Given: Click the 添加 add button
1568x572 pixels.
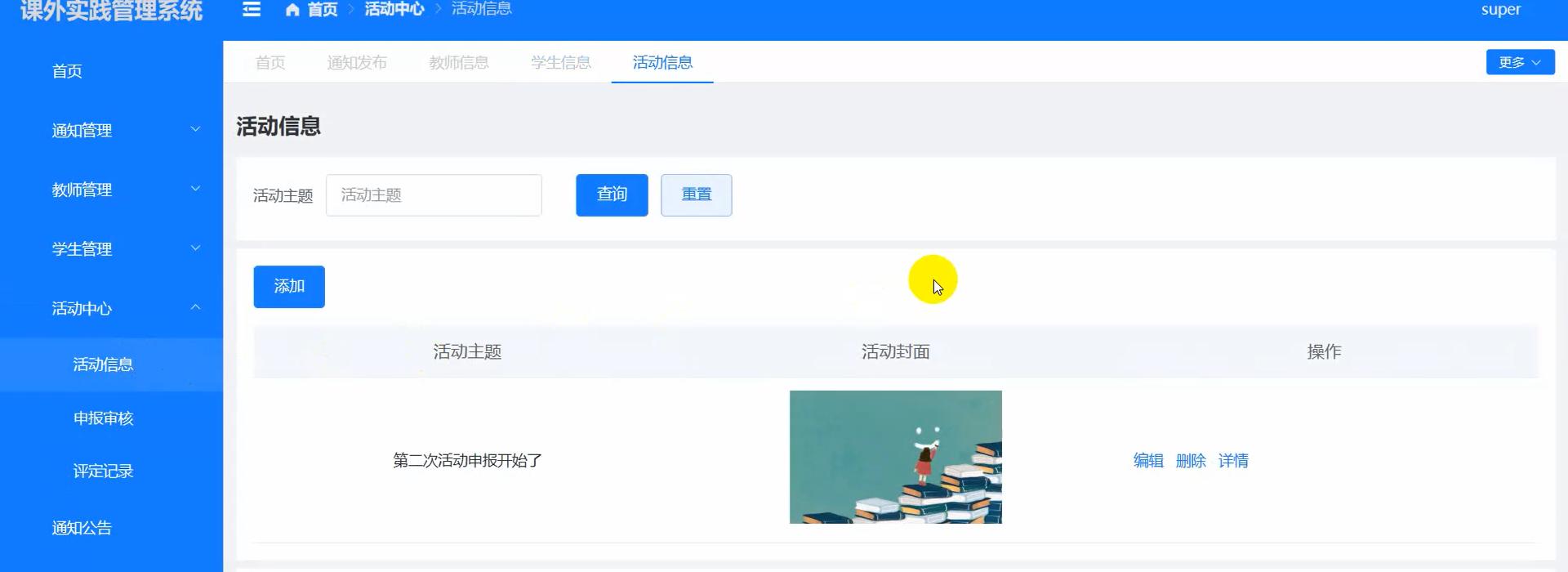Looking at the screenshot, I should tap(289, 287).
